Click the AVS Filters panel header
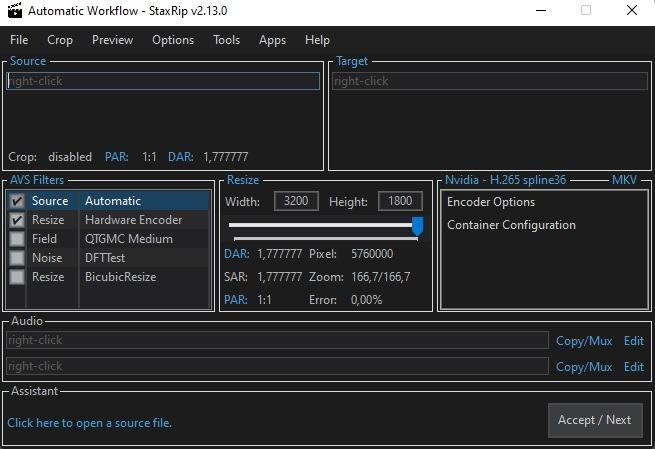Viewport: 655px width, 449px height. [x=37, y=180]
